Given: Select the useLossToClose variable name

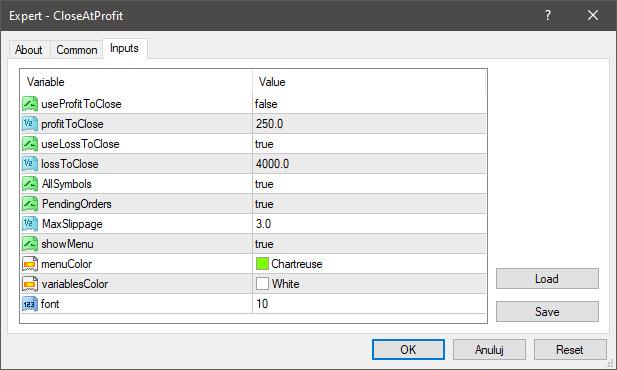Looking at the screenshot, I should (x=80, y=144).
